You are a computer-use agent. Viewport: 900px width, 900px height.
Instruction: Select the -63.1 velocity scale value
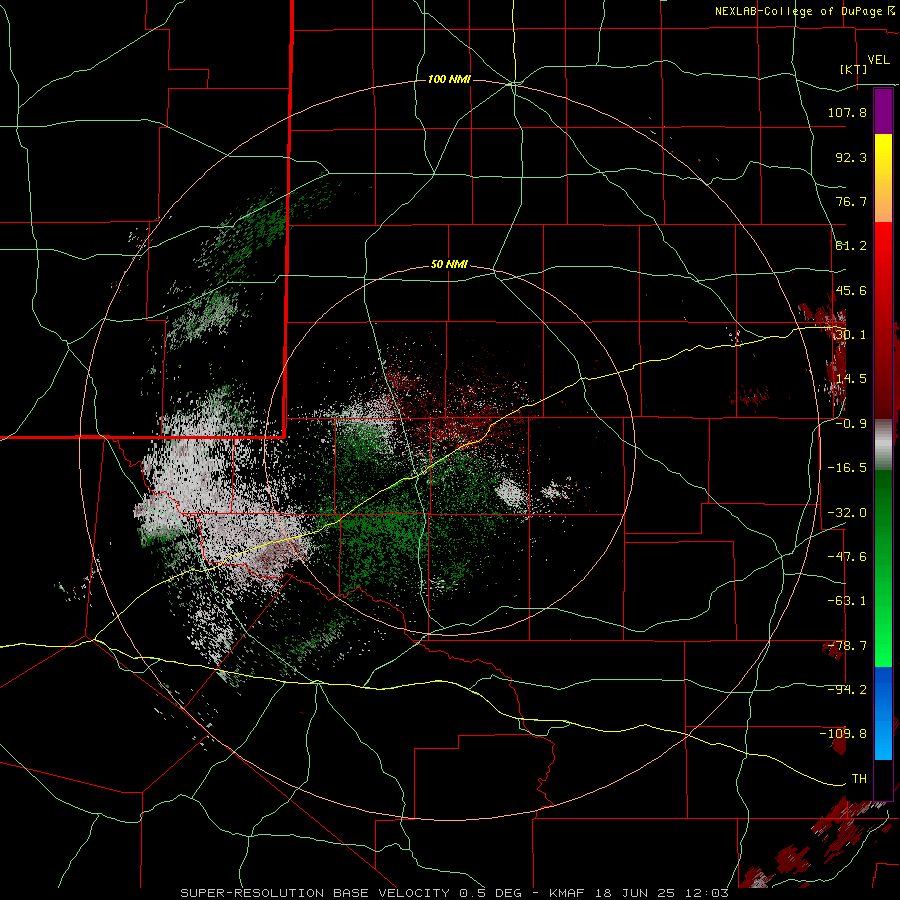847,601
